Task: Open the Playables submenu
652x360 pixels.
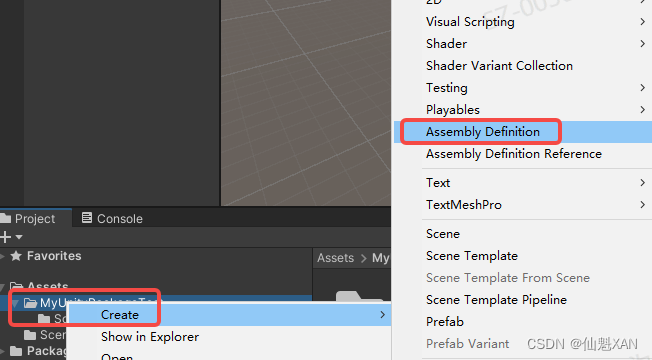Action: [523, 110]
